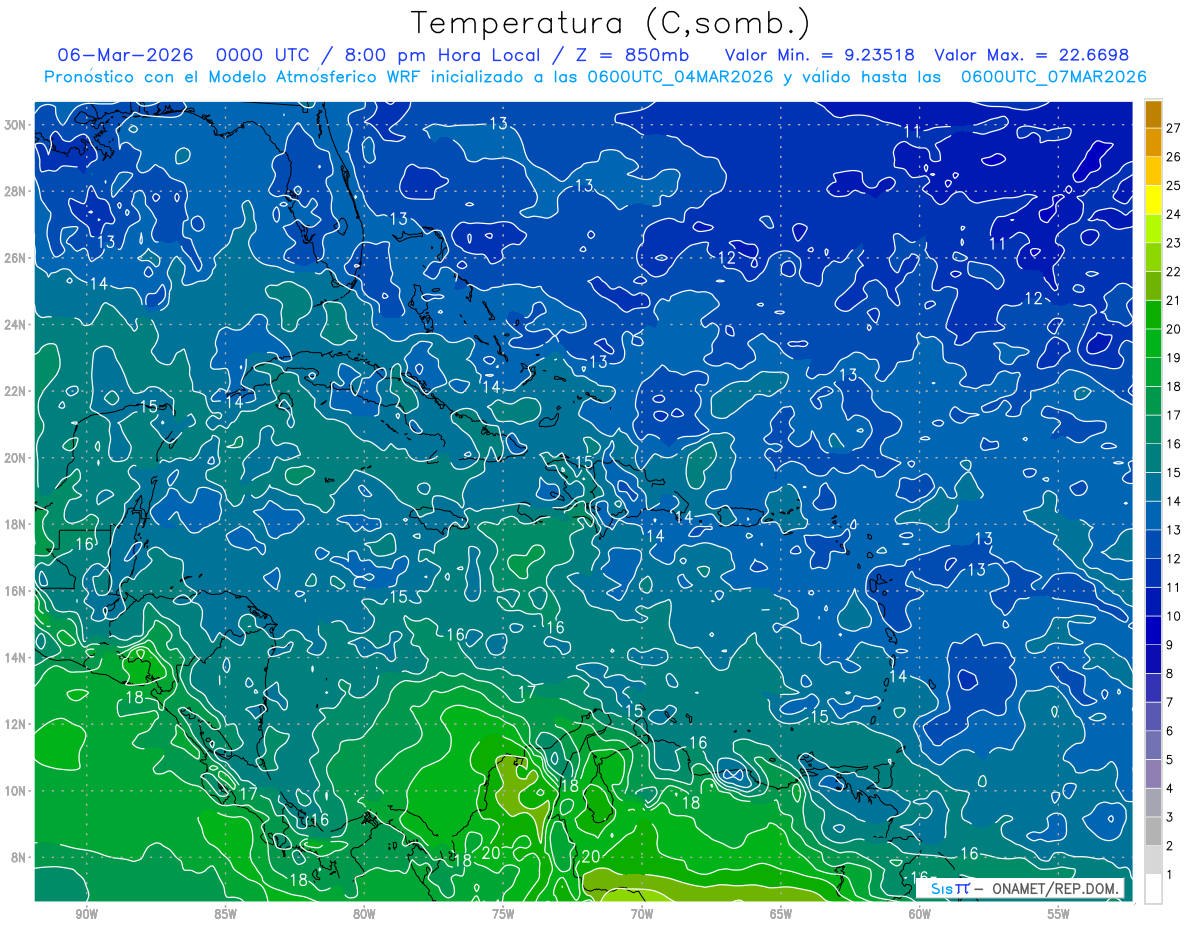The image size is (1200, 927).
Task: Click the '14N' latitude axis label
Action: (x=16, y=657)
